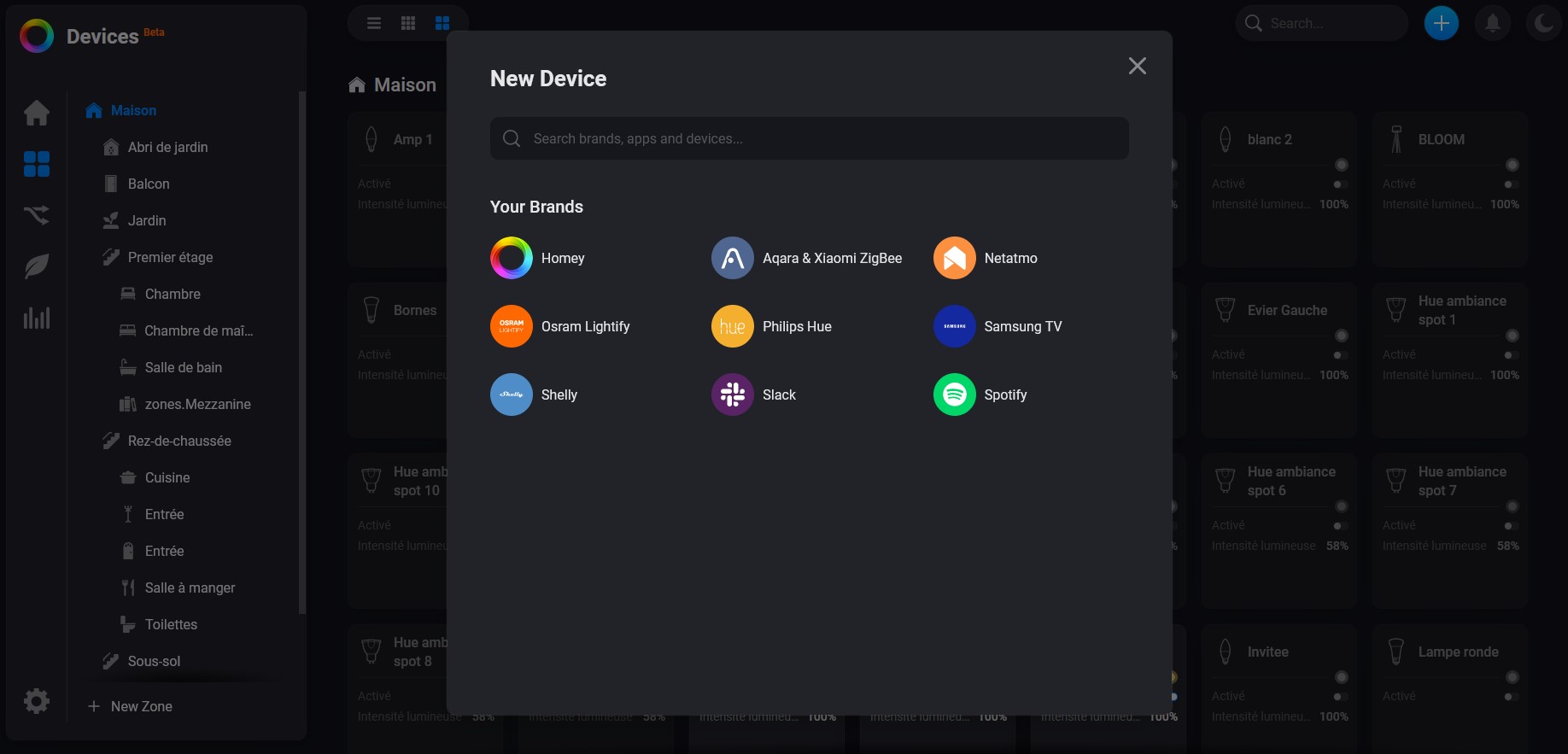
Task: Open the Bornes device tile
Action: (397, 360)
